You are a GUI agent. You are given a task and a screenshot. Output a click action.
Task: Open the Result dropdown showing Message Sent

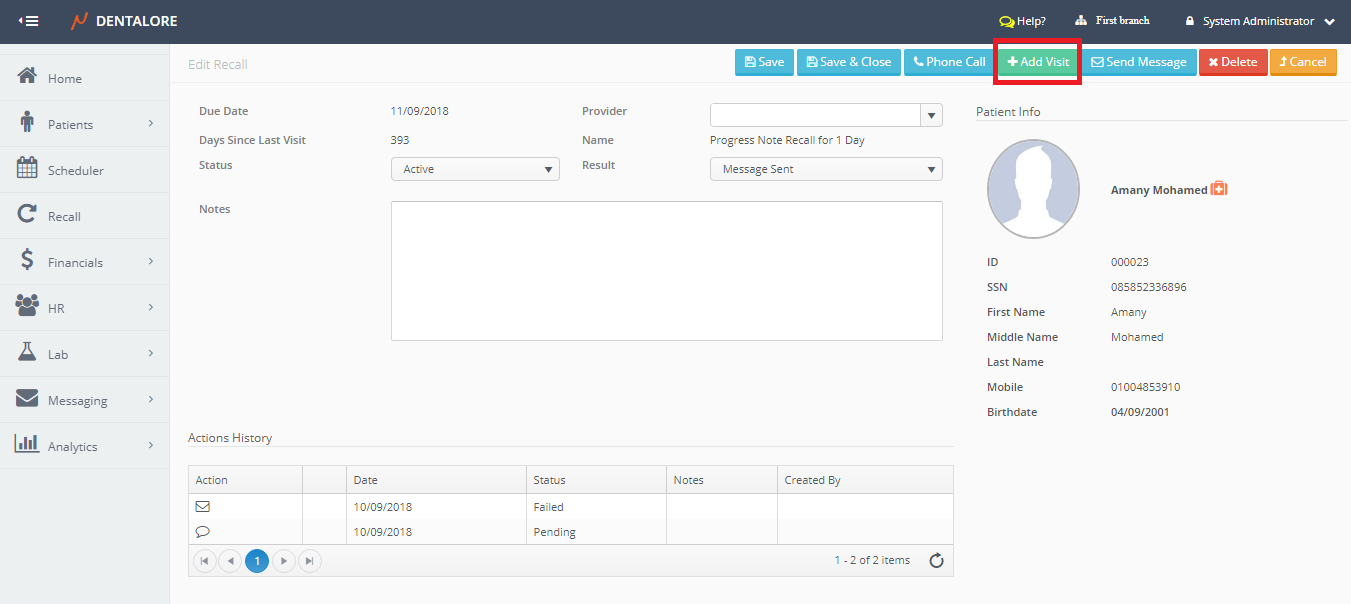826,169
